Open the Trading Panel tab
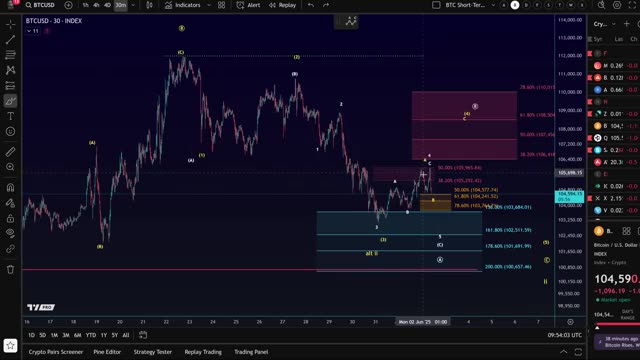This screenshot has height=360, width=640. (x=251, y=352)
